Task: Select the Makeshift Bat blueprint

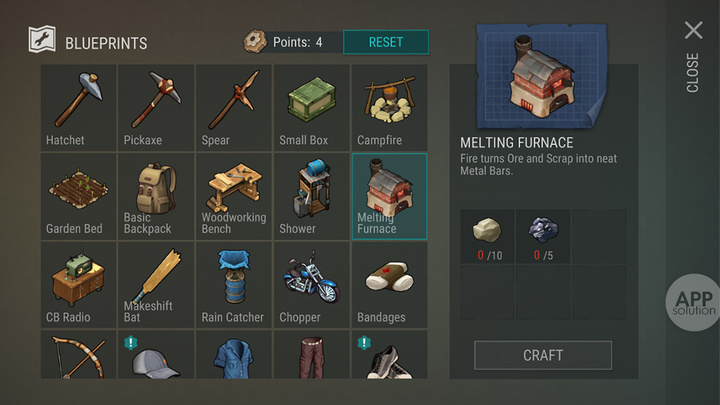Action: 156,285
